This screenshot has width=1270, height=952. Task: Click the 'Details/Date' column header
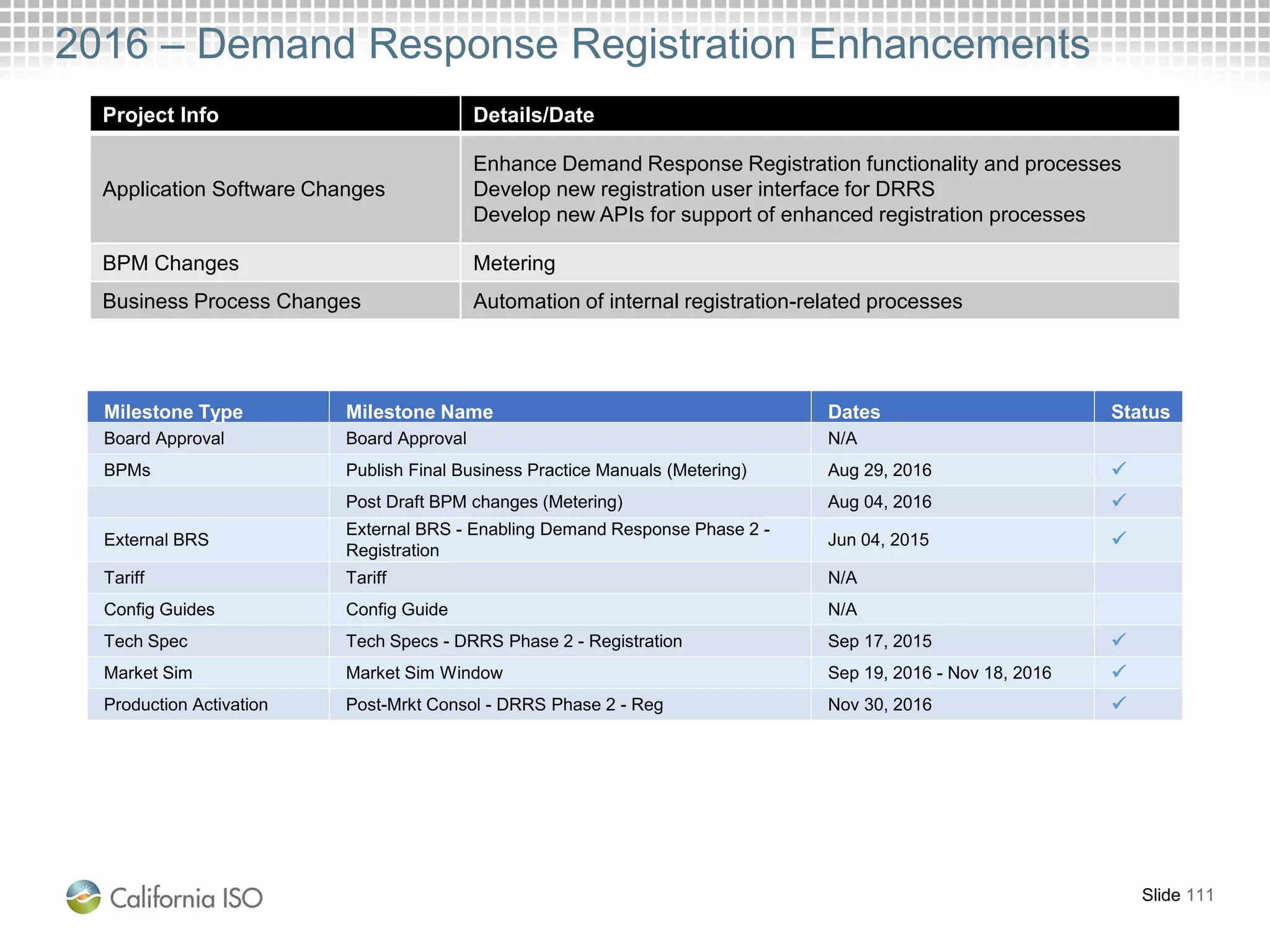[820, 114]
